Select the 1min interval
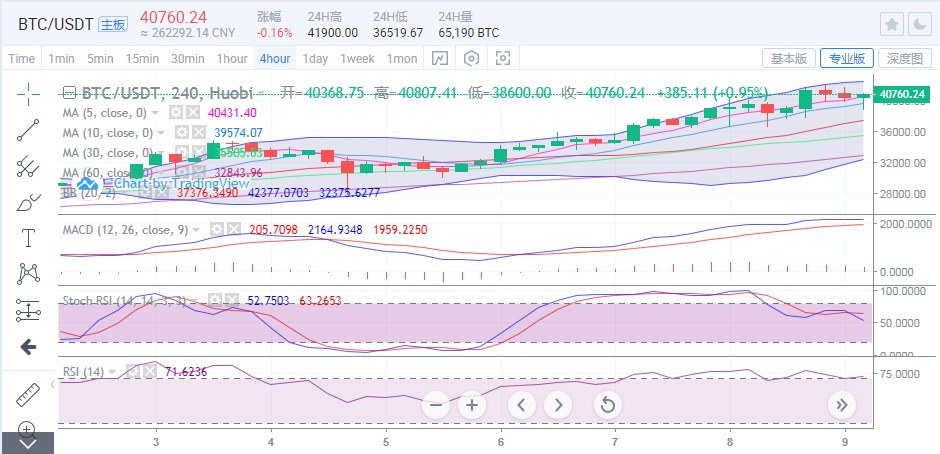940x454 pixels. point(61,59)
